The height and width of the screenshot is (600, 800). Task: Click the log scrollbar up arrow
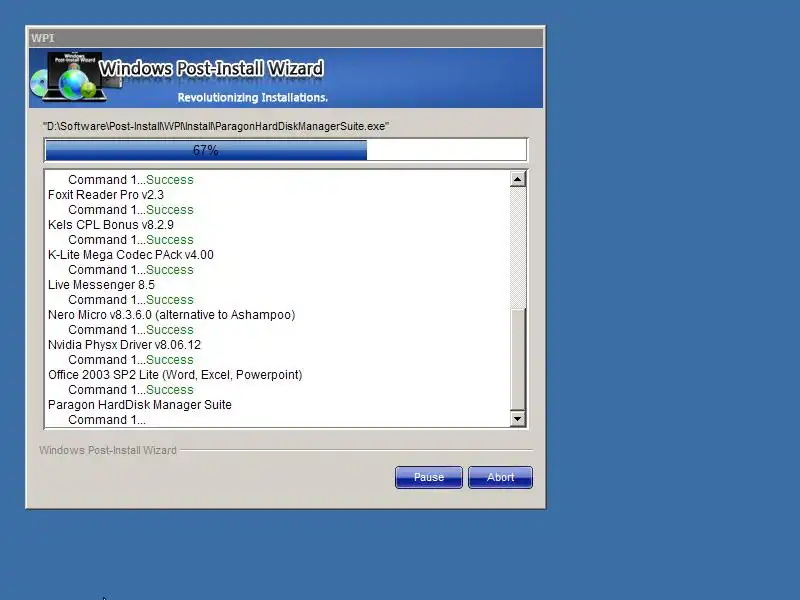pyautogui.click(x=517, y=179)
